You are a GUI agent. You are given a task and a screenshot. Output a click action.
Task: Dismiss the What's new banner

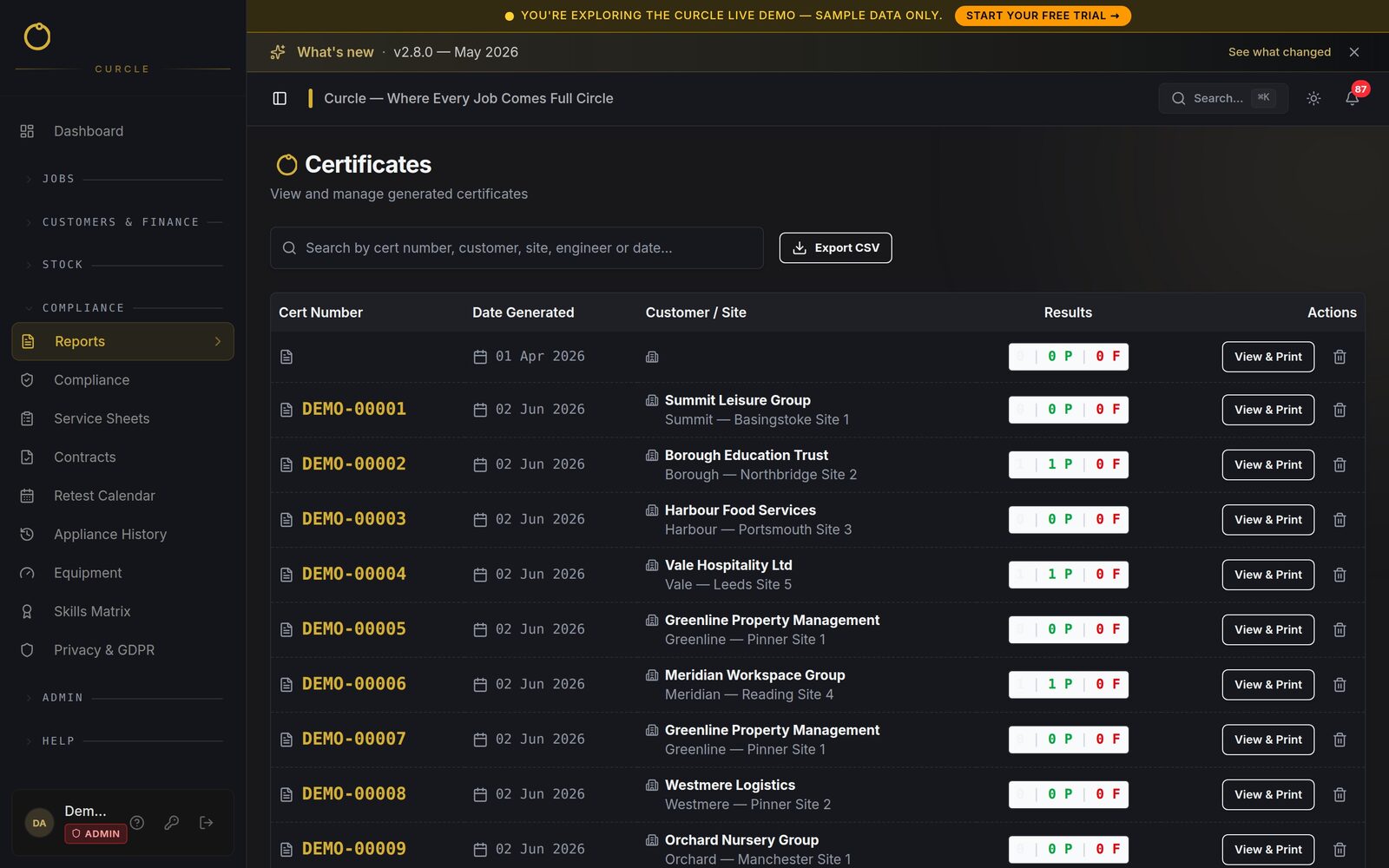click(x=1354, y=52)
